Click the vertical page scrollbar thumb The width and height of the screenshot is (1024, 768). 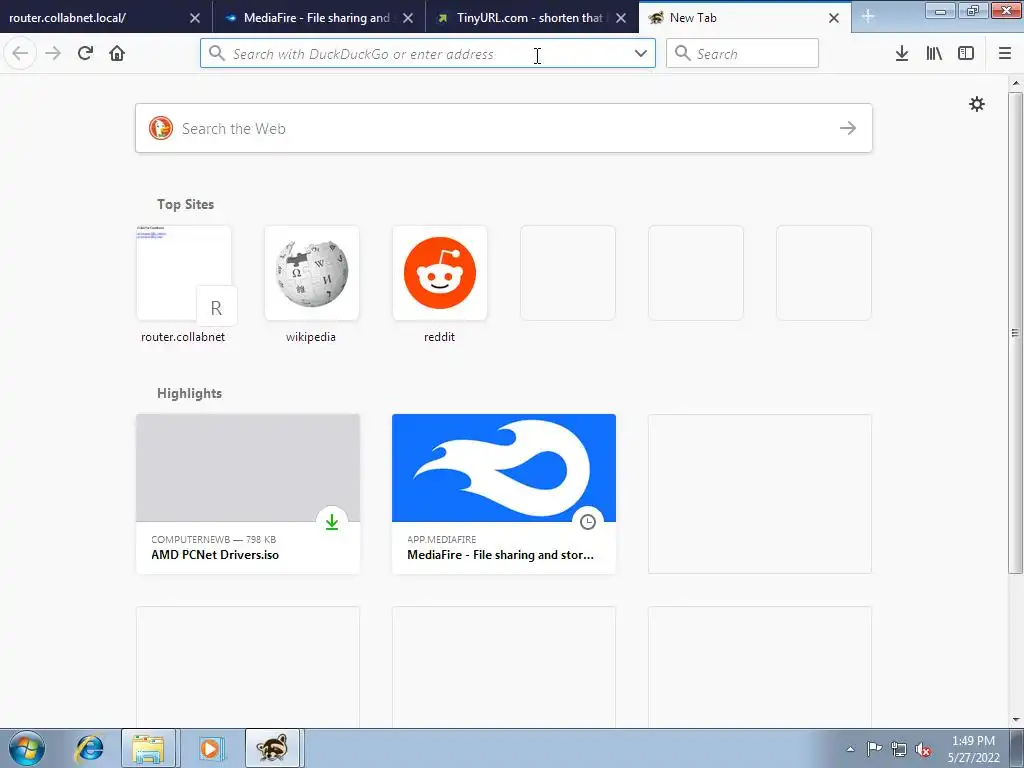[x=1016, y=333]
